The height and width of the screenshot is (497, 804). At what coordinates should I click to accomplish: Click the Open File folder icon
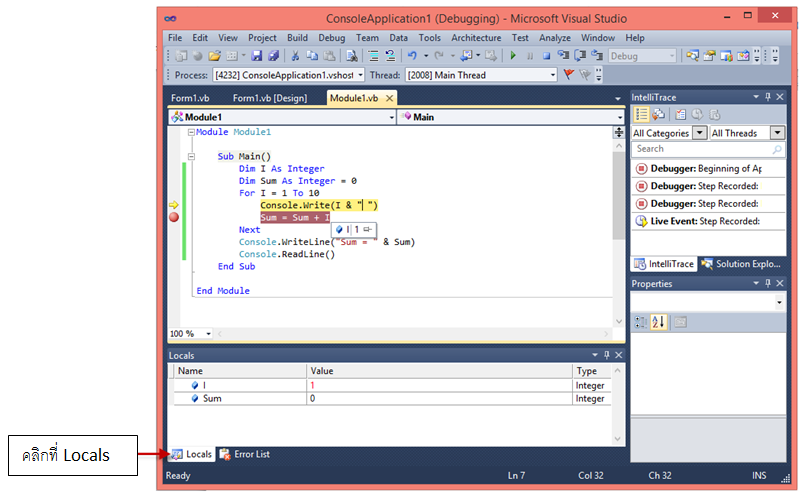[214, 55]
